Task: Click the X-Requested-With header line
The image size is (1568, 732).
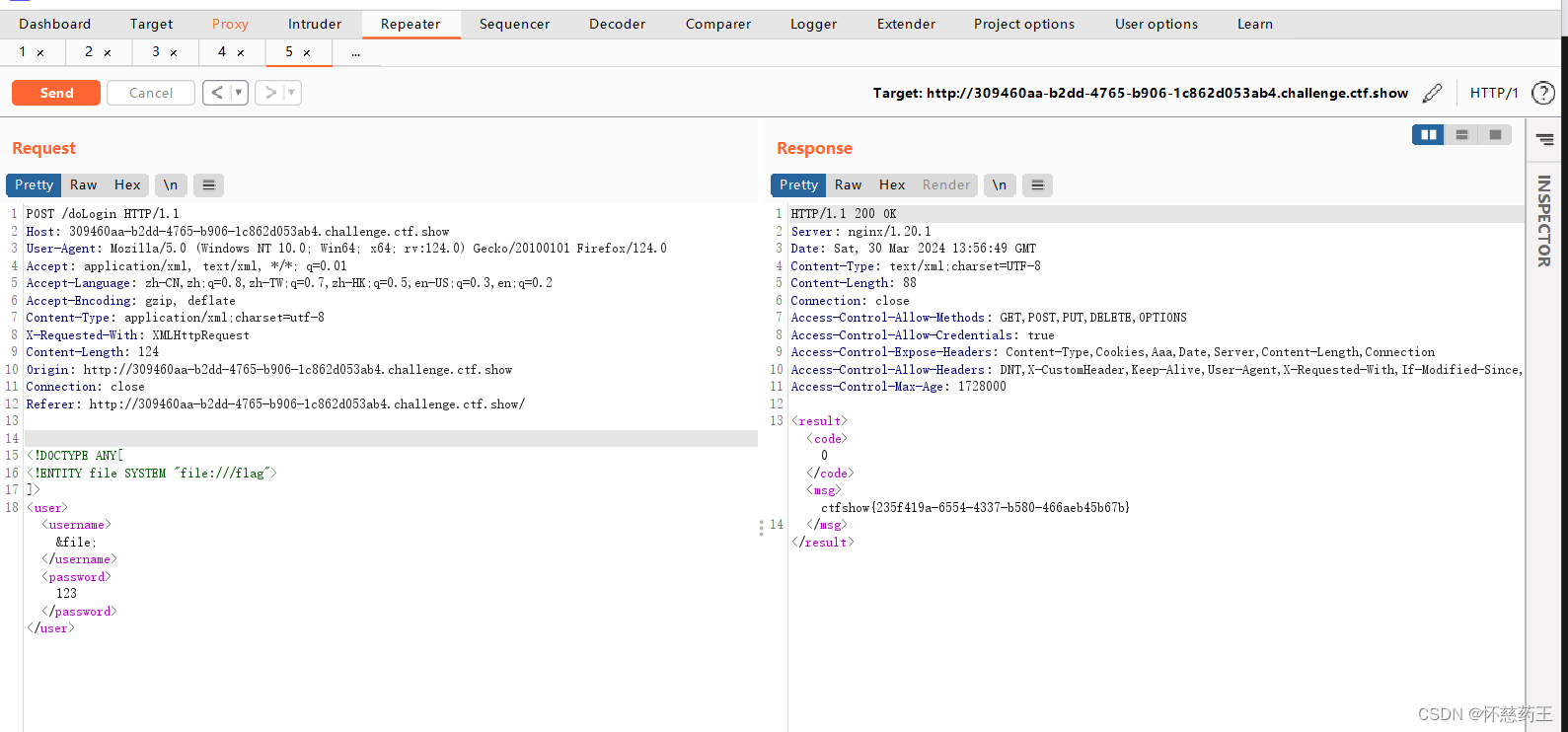Action: 137,335
